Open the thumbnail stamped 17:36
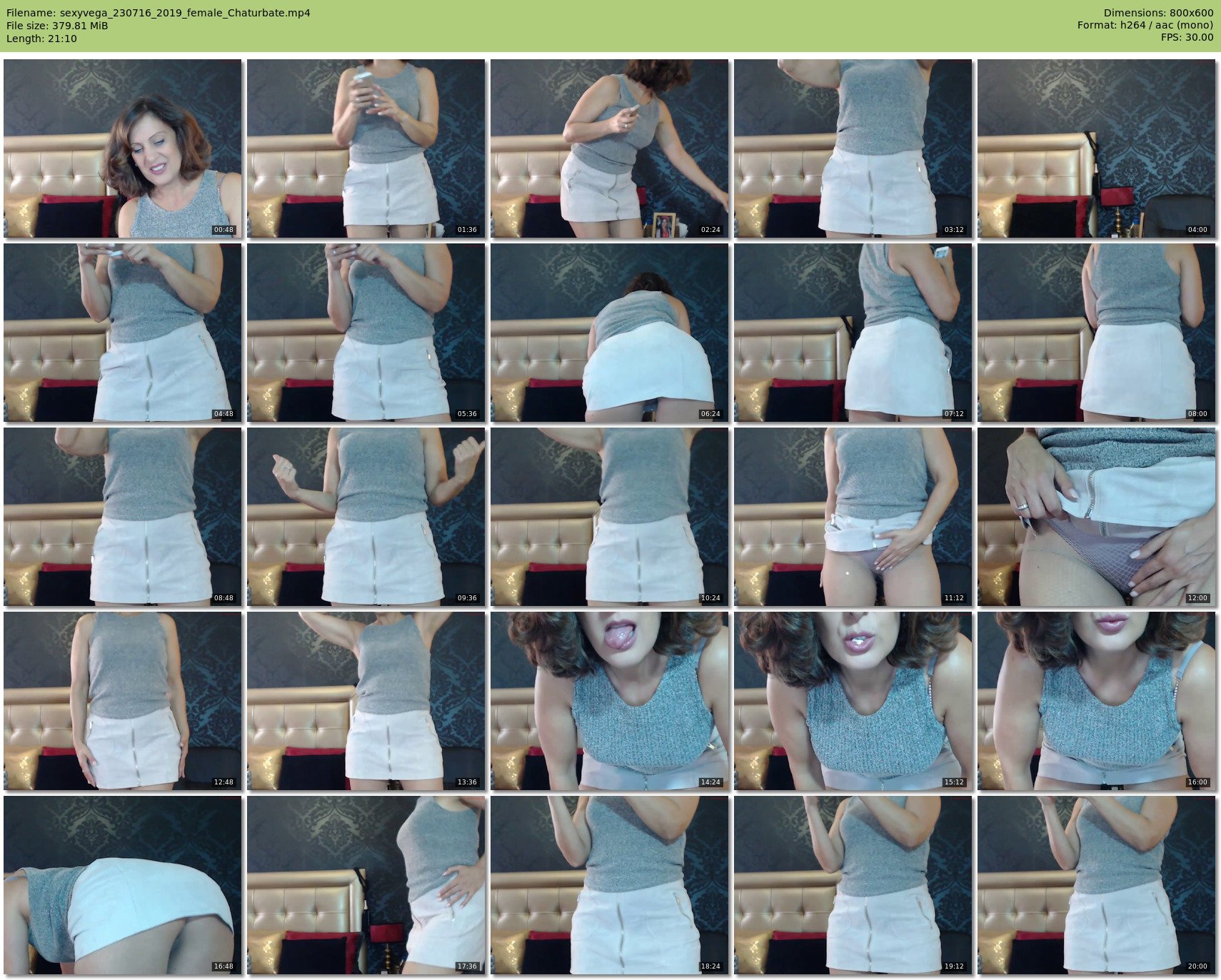Screen dimensions: 1221x980 click(366, 885)
